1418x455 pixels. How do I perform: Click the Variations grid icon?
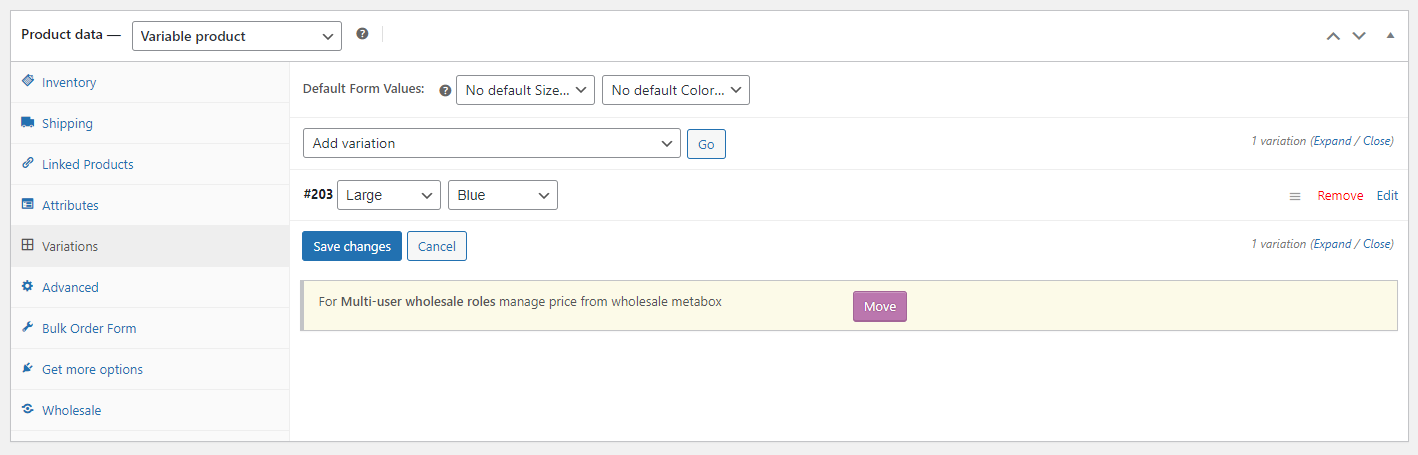(x=27, y=246)
